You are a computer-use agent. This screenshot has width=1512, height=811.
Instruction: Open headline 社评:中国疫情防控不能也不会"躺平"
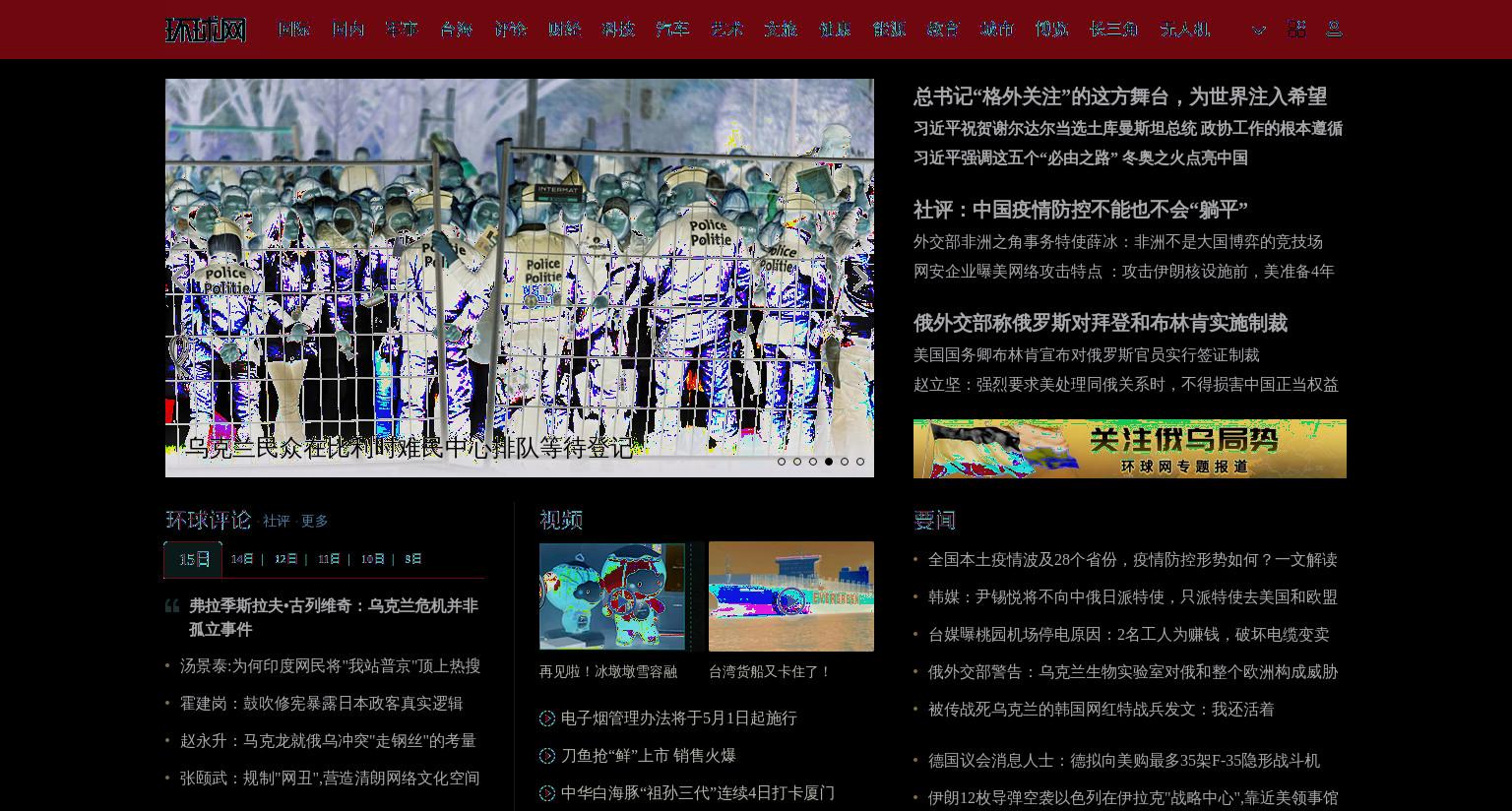[1081, 210]
